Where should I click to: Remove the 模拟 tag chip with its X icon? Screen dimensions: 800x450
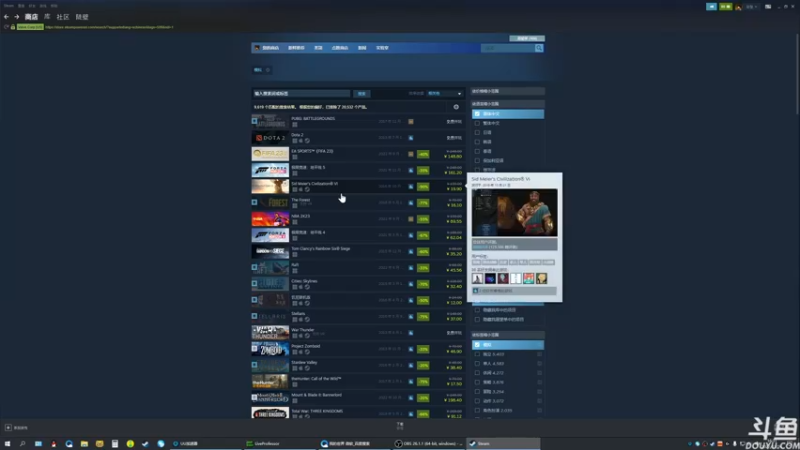(x=268, y=70)
